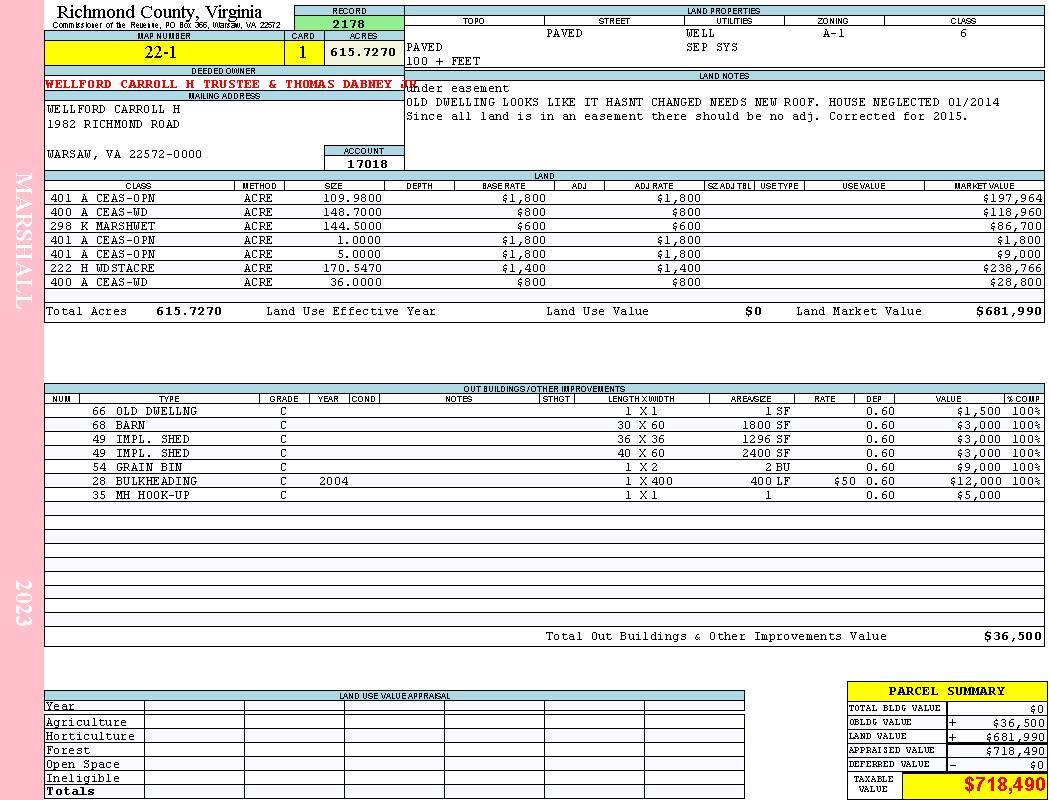Click the area value 2400 SF
The width and height of the screenshot is (1050, 800).
(766, 453)
